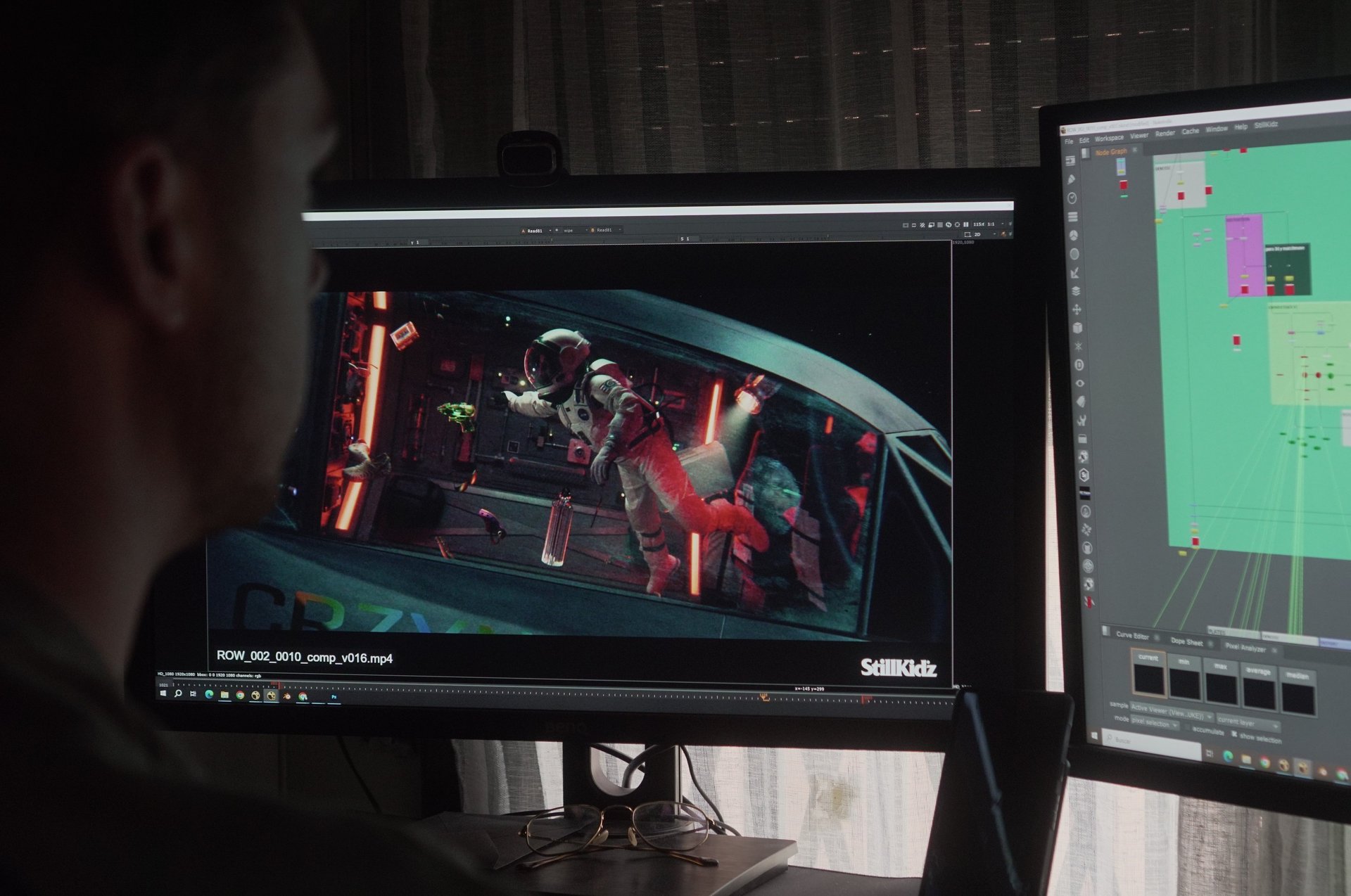The image size is (1351, 896).
Task: Select the median color swatch
Action: (1298, 693)
